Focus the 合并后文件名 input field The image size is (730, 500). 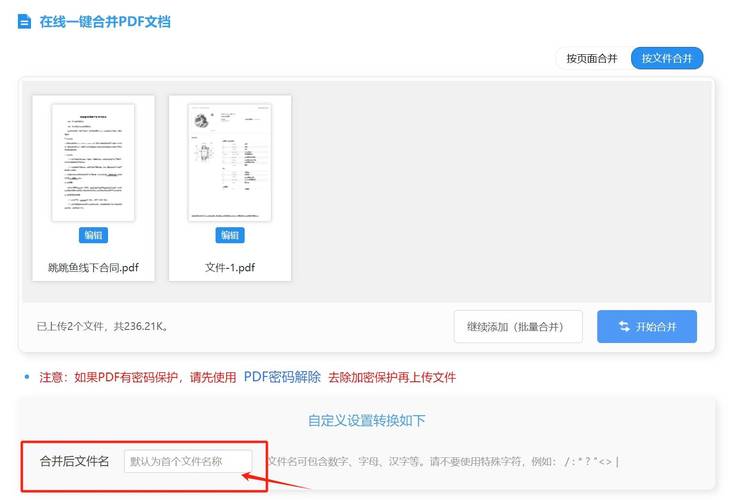click(x=188, y=461)
